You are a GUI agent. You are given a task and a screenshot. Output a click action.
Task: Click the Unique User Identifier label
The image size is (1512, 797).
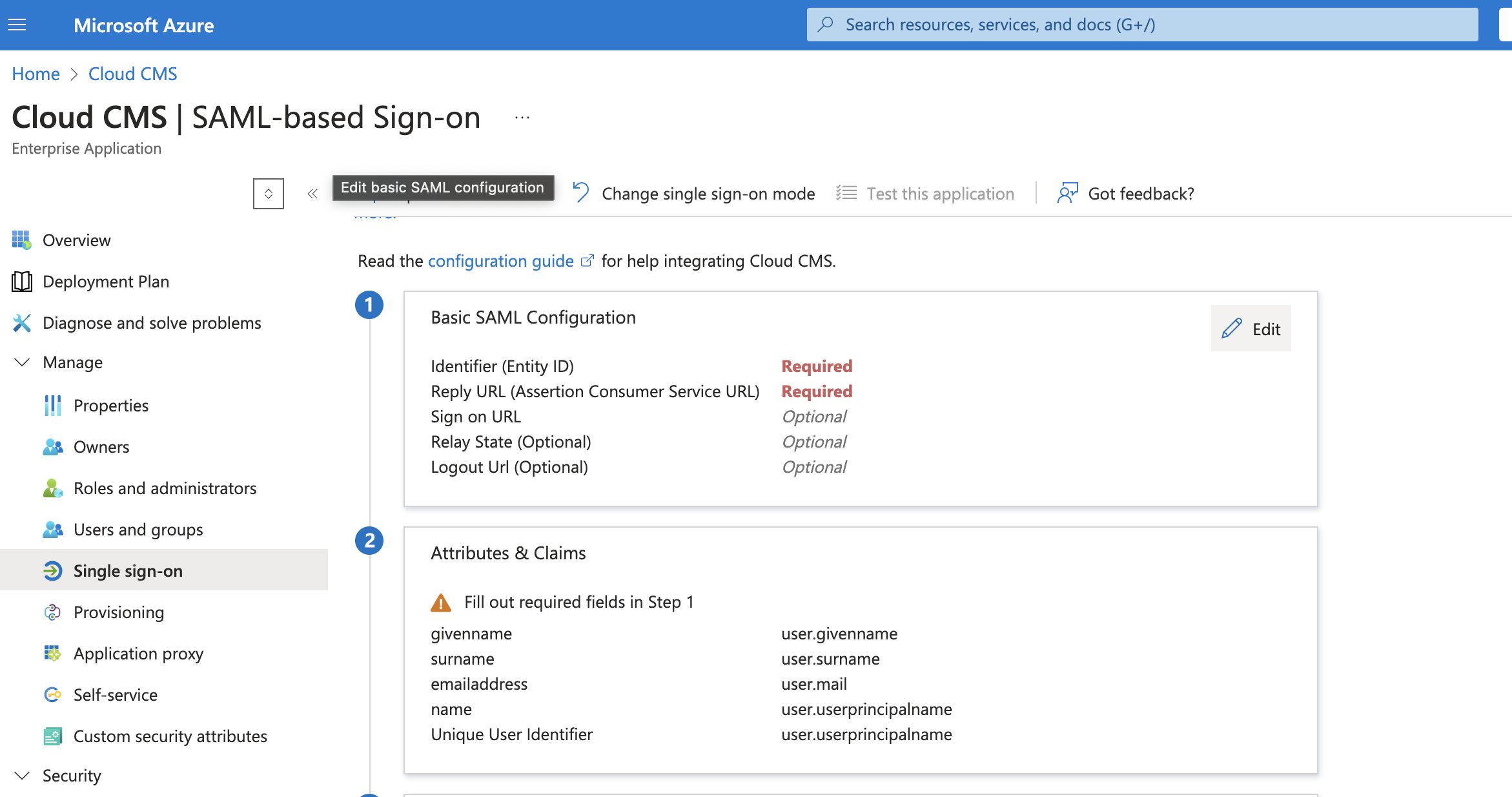point(511,734)
